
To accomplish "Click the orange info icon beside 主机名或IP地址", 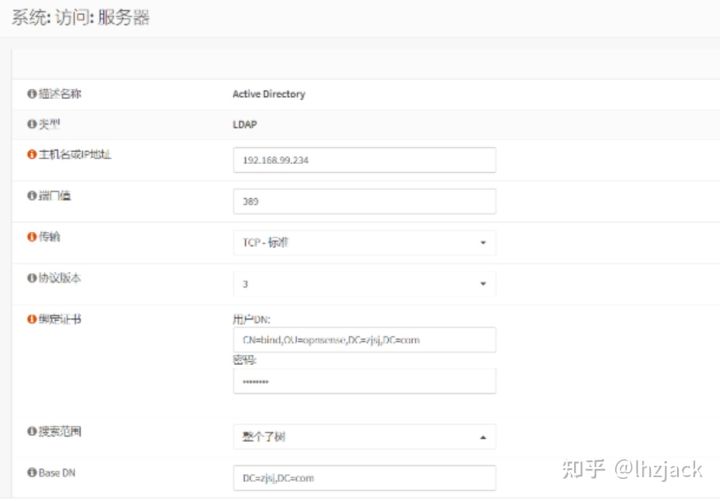I will tap(32, 154).
